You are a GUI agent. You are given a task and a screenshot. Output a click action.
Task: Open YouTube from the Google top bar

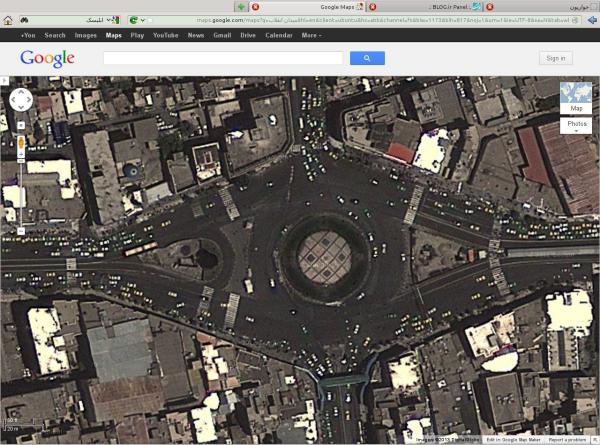pos(165,35)
